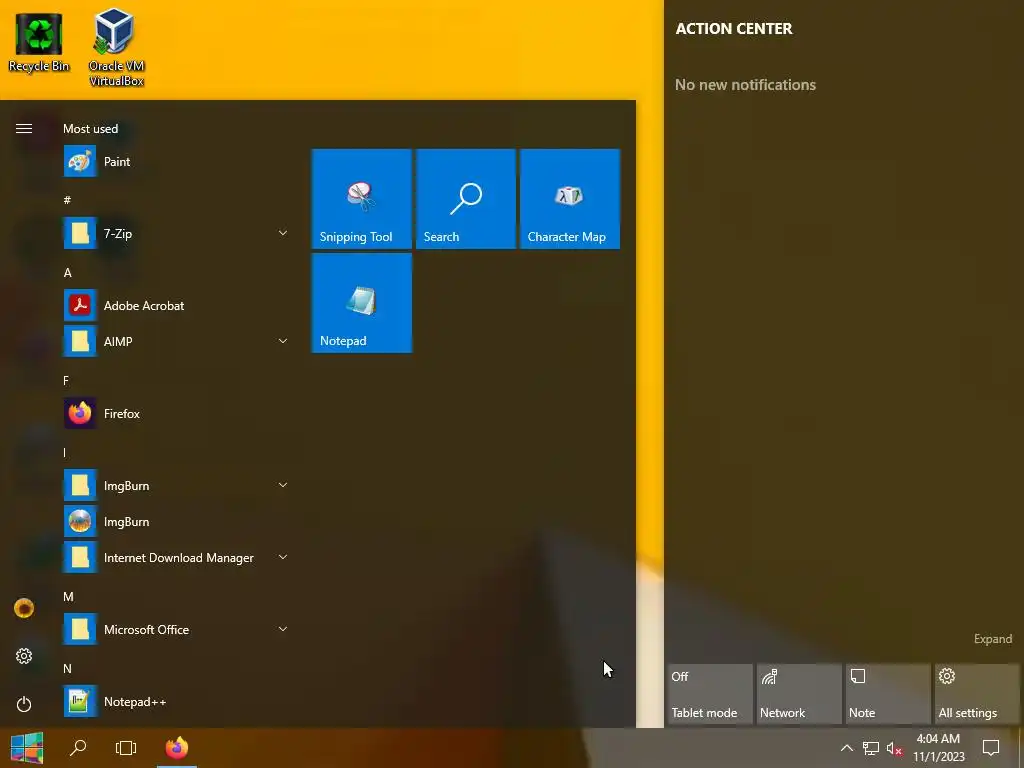1024x768 pixels.
Task: Open Paint from the Most used list
Action: pyautogui.click(x=176, y=161)
